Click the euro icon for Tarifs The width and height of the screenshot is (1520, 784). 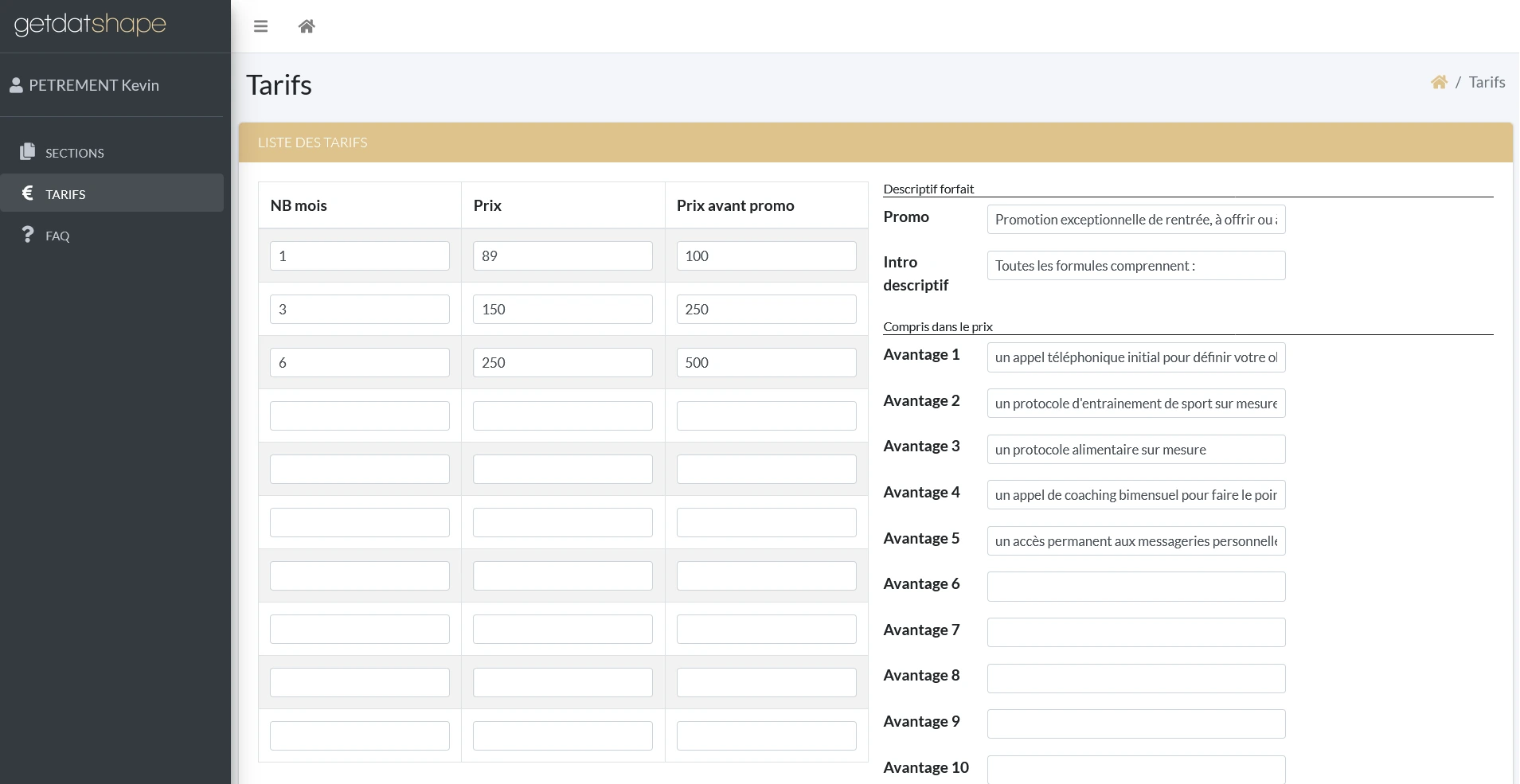(x=28, y=193)
